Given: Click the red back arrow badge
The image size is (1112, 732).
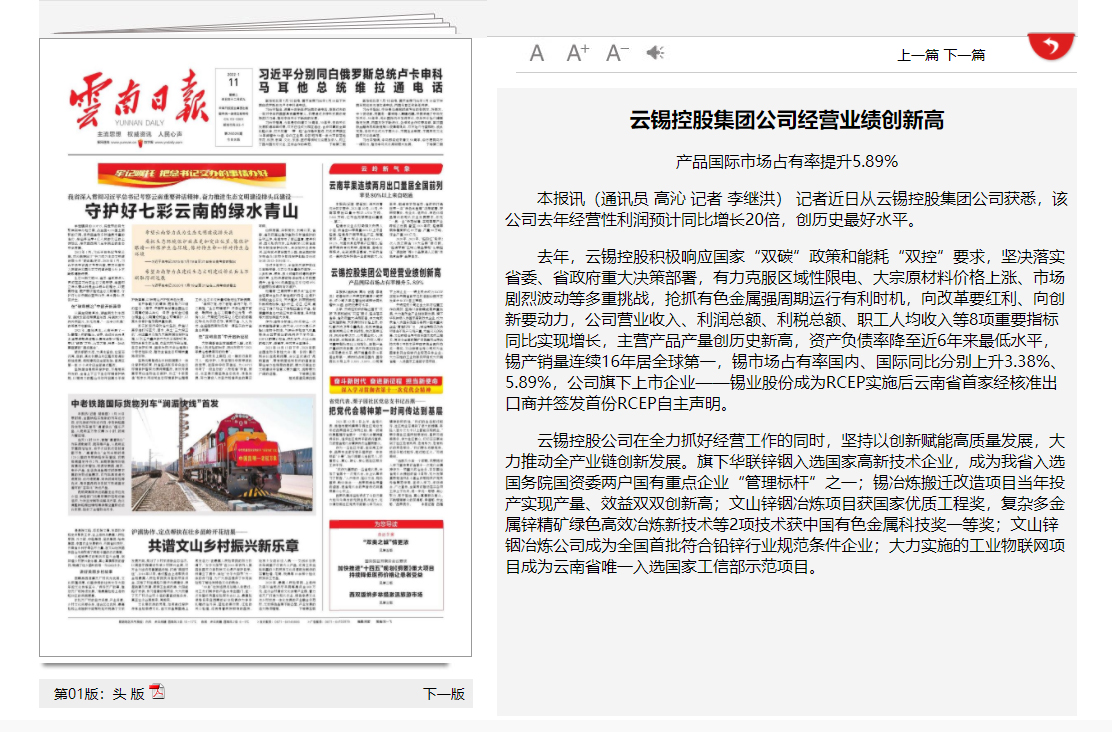Looking at the screenshot, I should (1050, 45).
